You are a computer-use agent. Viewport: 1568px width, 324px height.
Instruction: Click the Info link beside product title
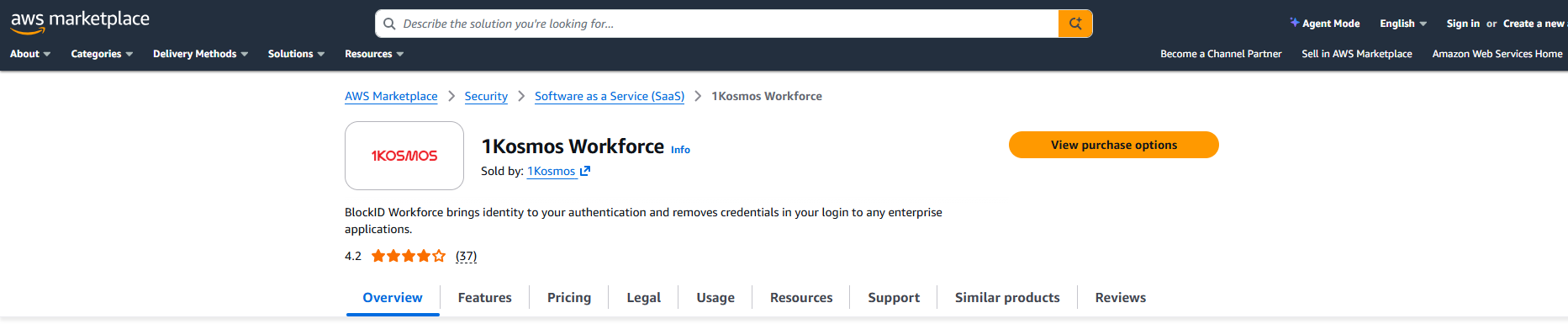680,150
